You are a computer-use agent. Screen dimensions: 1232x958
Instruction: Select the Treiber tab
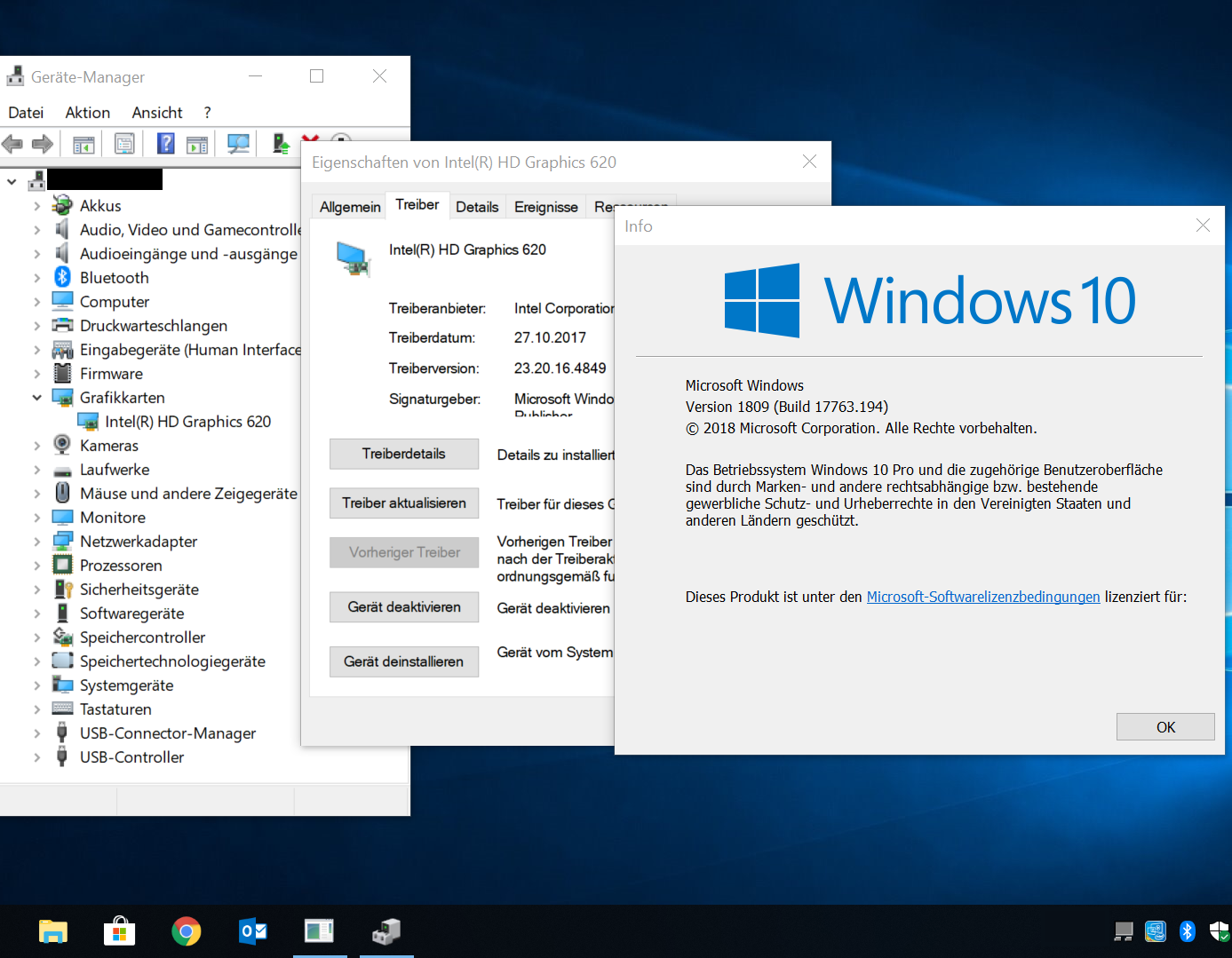(417, 205)
